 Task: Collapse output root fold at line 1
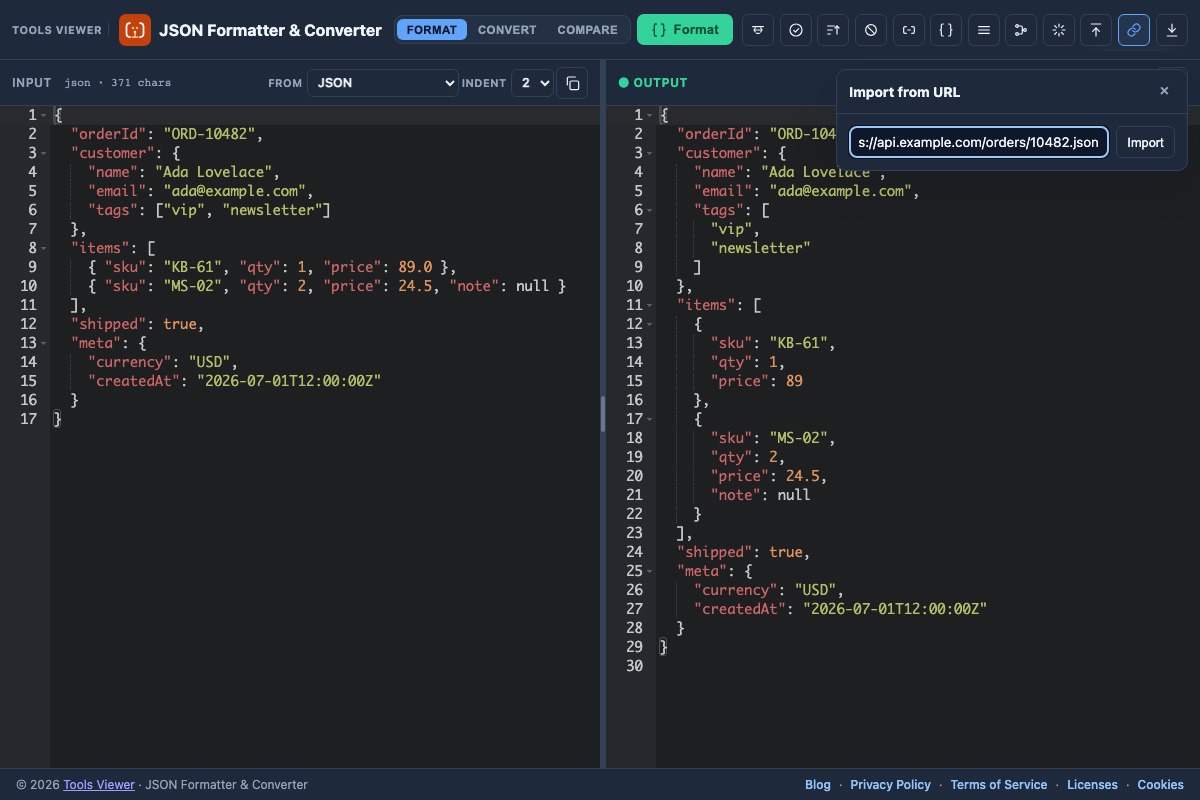[650, 115]
